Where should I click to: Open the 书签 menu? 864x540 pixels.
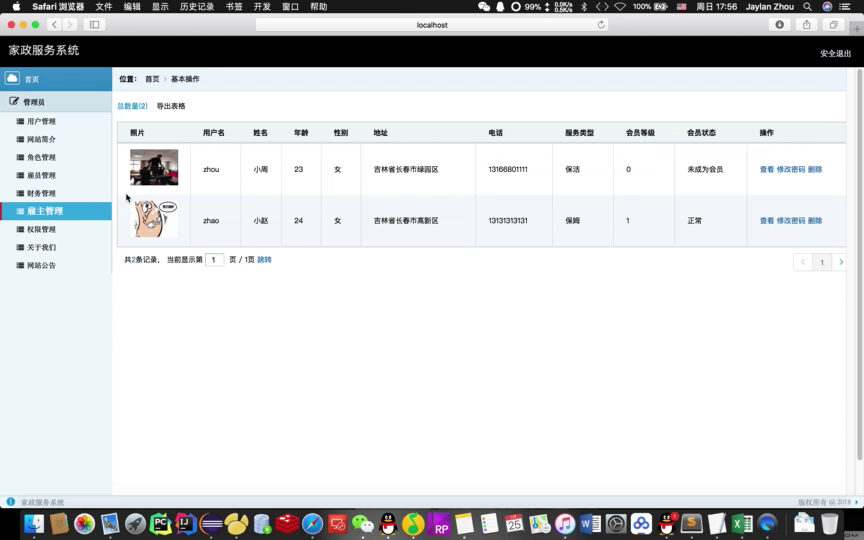[234, 7]
